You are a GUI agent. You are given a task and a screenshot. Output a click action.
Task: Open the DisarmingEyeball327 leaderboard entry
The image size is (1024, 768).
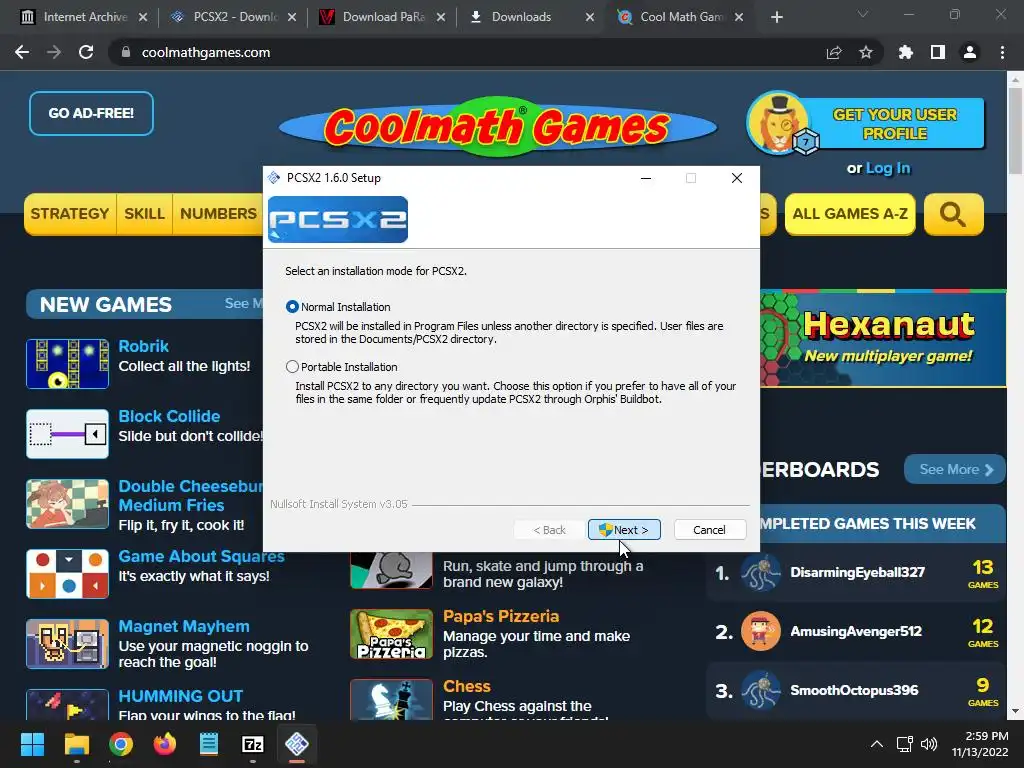(856, 572)
